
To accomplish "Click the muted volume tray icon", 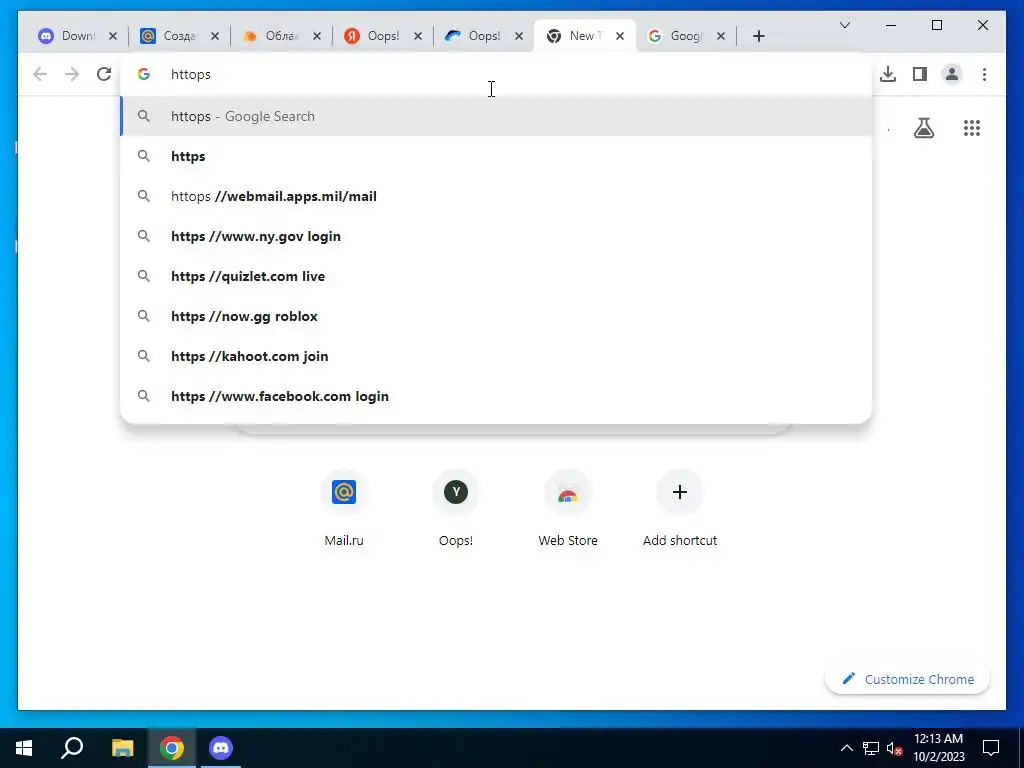I will (x=895, y=748).
